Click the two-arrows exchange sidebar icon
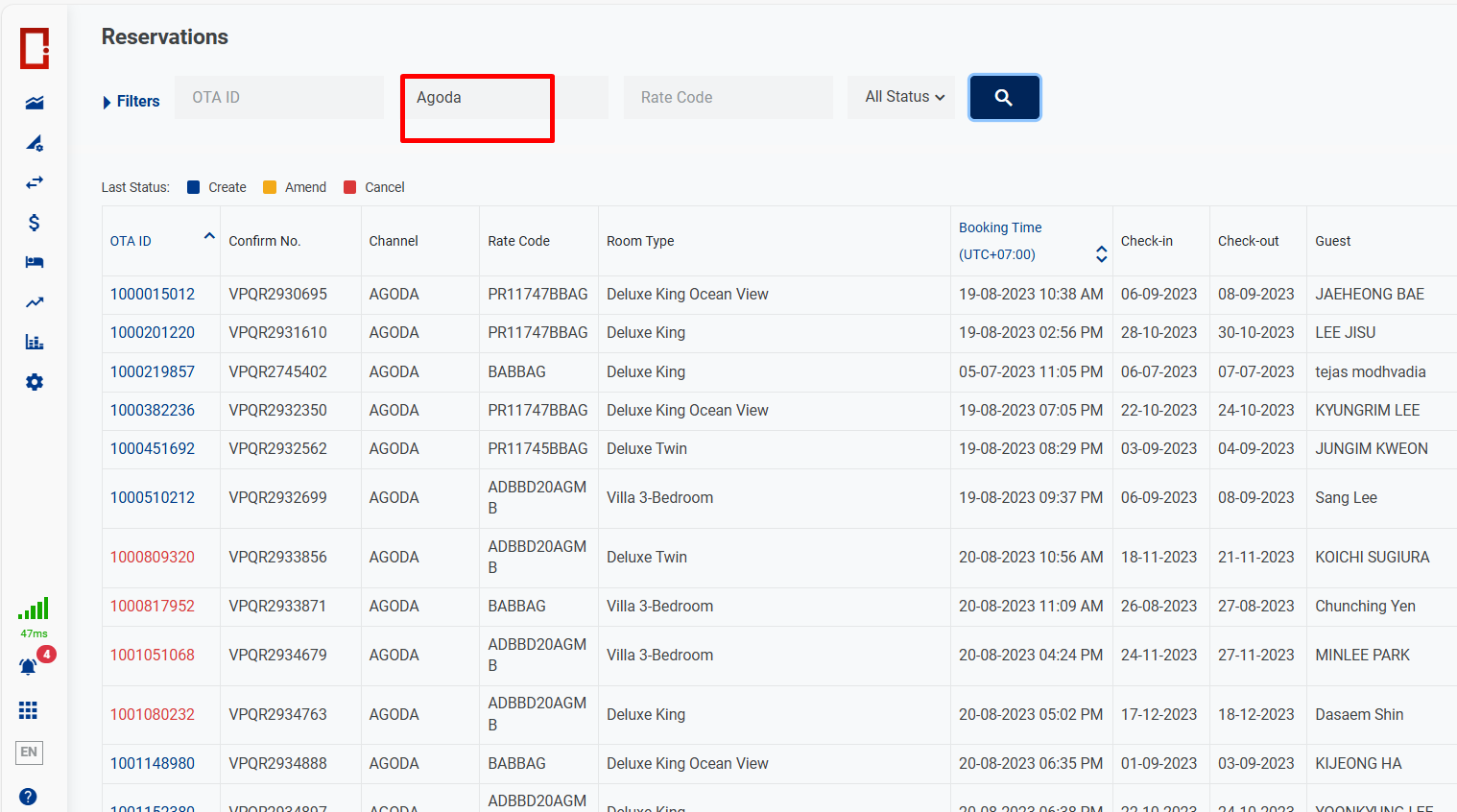The width and height of the screenshot is (1457, 812). click(x=35, y=182)
